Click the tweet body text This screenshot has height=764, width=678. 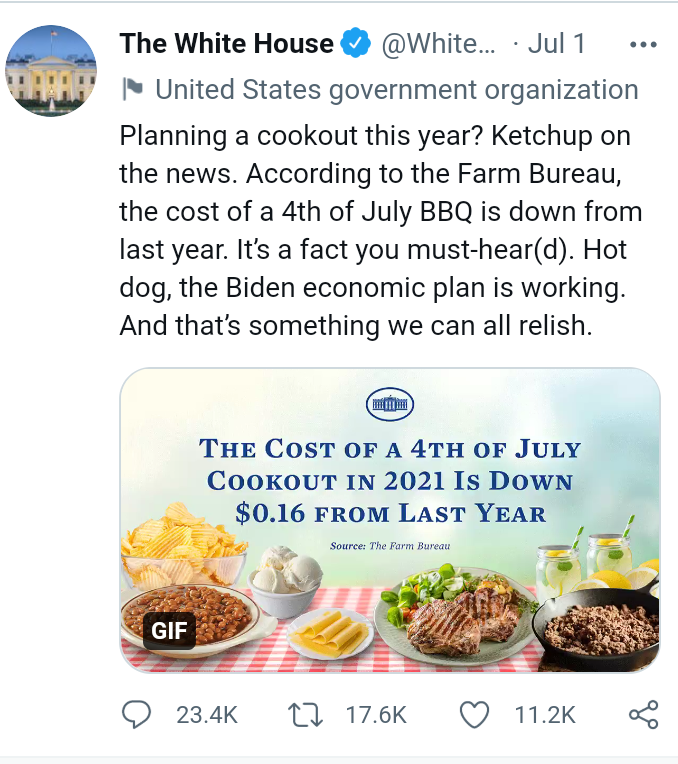pyautogui.click(x=380, y=230)
